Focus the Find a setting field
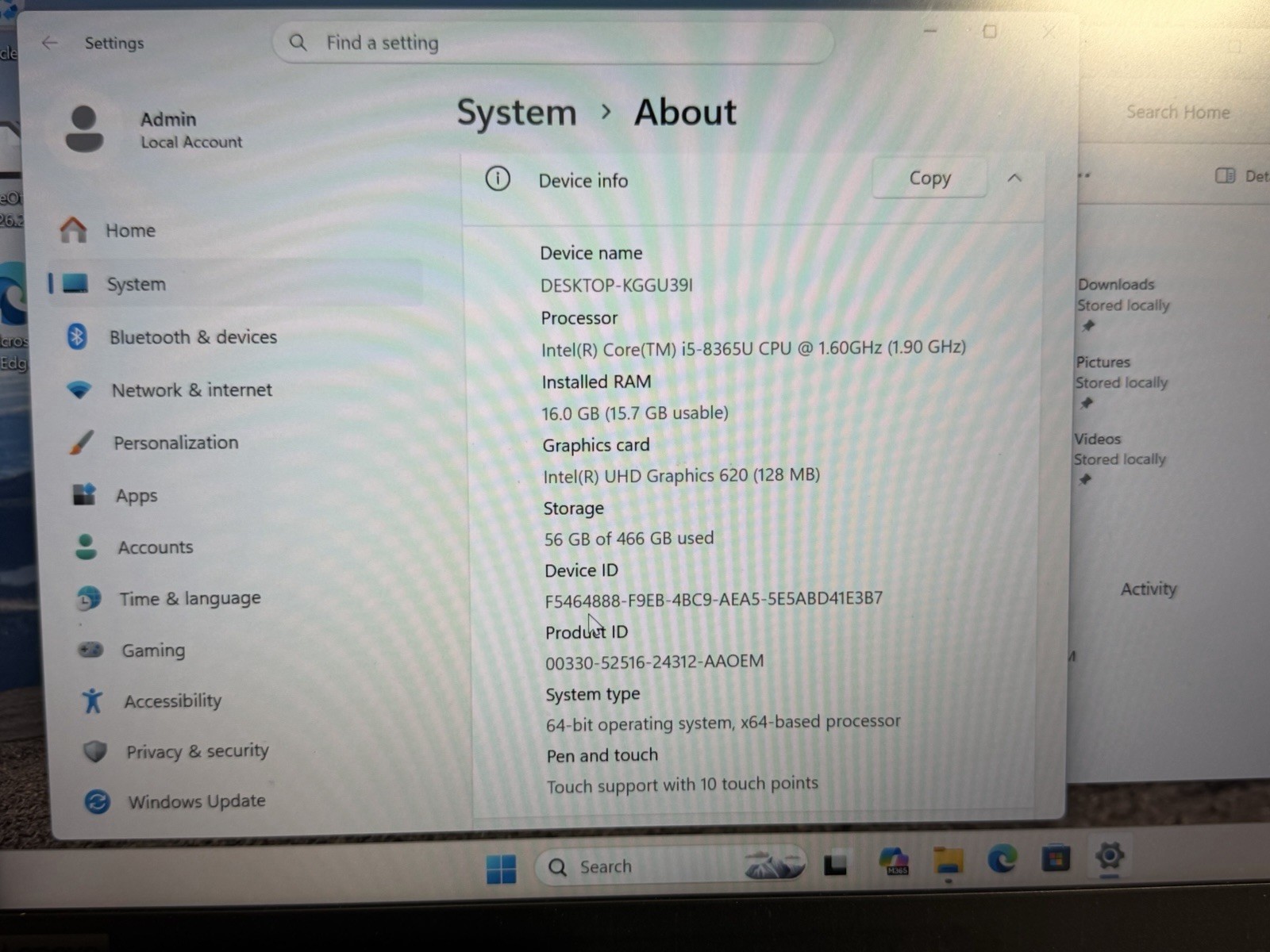Screen dimensions: 1270x952 pyautogui.click(x=553, y=42)
